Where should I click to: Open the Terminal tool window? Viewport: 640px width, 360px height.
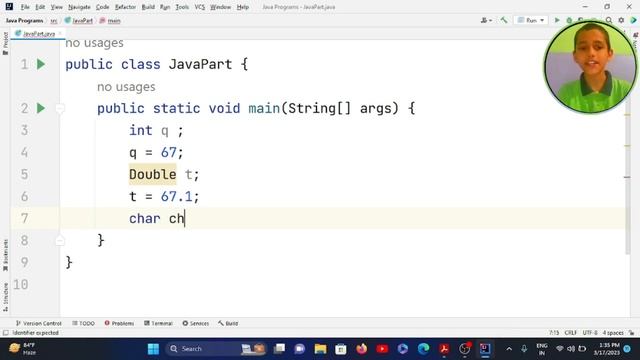coord(158,323)
